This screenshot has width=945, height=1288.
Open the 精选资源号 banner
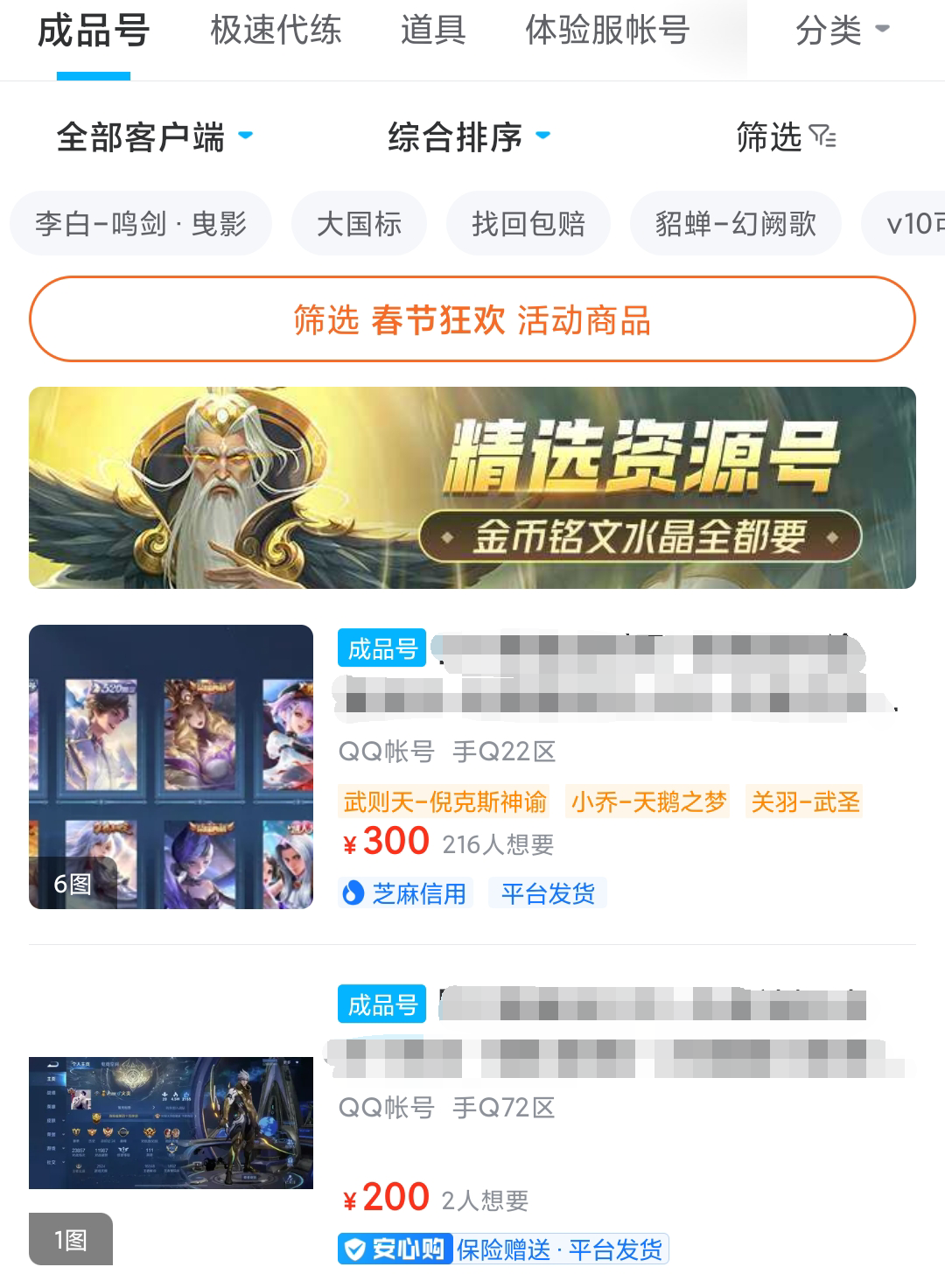(472, 487)
